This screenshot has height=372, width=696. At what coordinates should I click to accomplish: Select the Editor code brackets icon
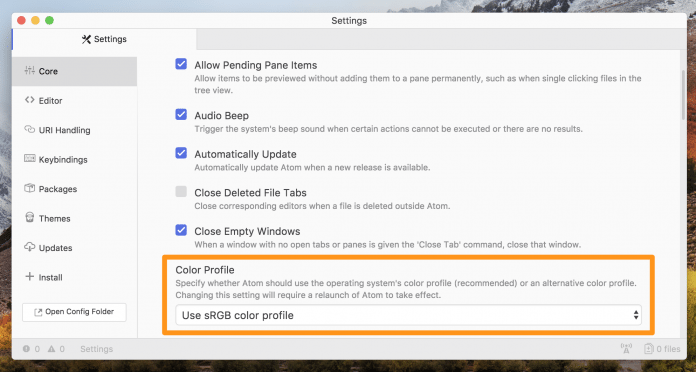click(x=30, y=100)
